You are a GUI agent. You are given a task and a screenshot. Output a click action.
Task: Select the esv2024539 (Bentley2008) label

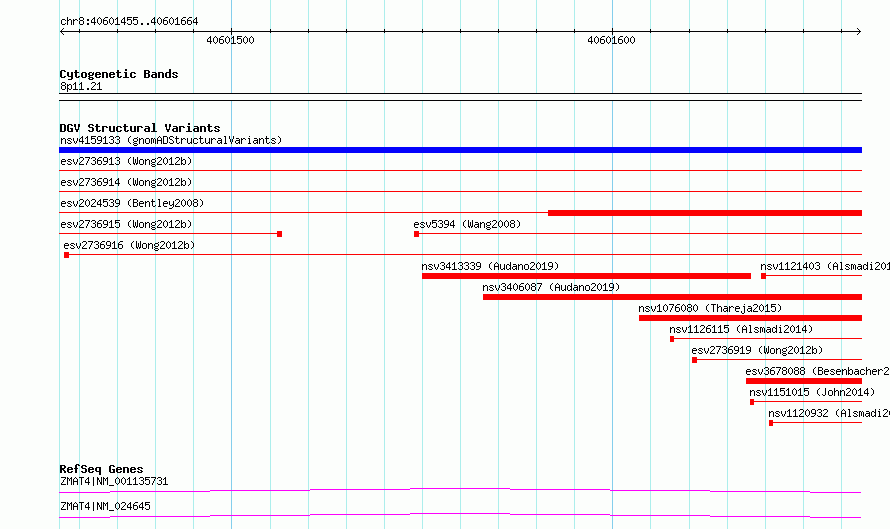pyautogui.click(x=132, y=203)
